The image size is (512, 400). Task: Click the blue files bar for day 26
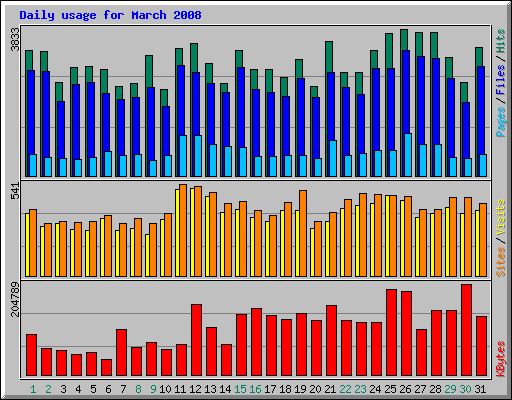tap(406, 92)
